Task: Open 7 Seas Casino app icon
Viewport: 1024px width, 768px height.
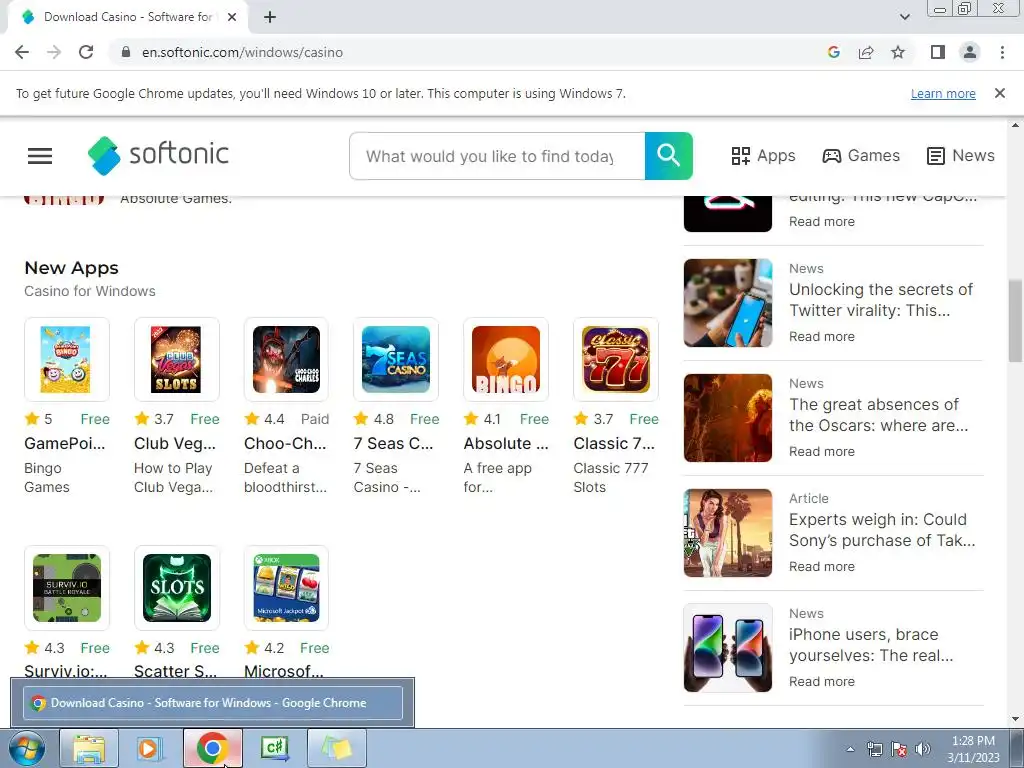Action: 396,359
